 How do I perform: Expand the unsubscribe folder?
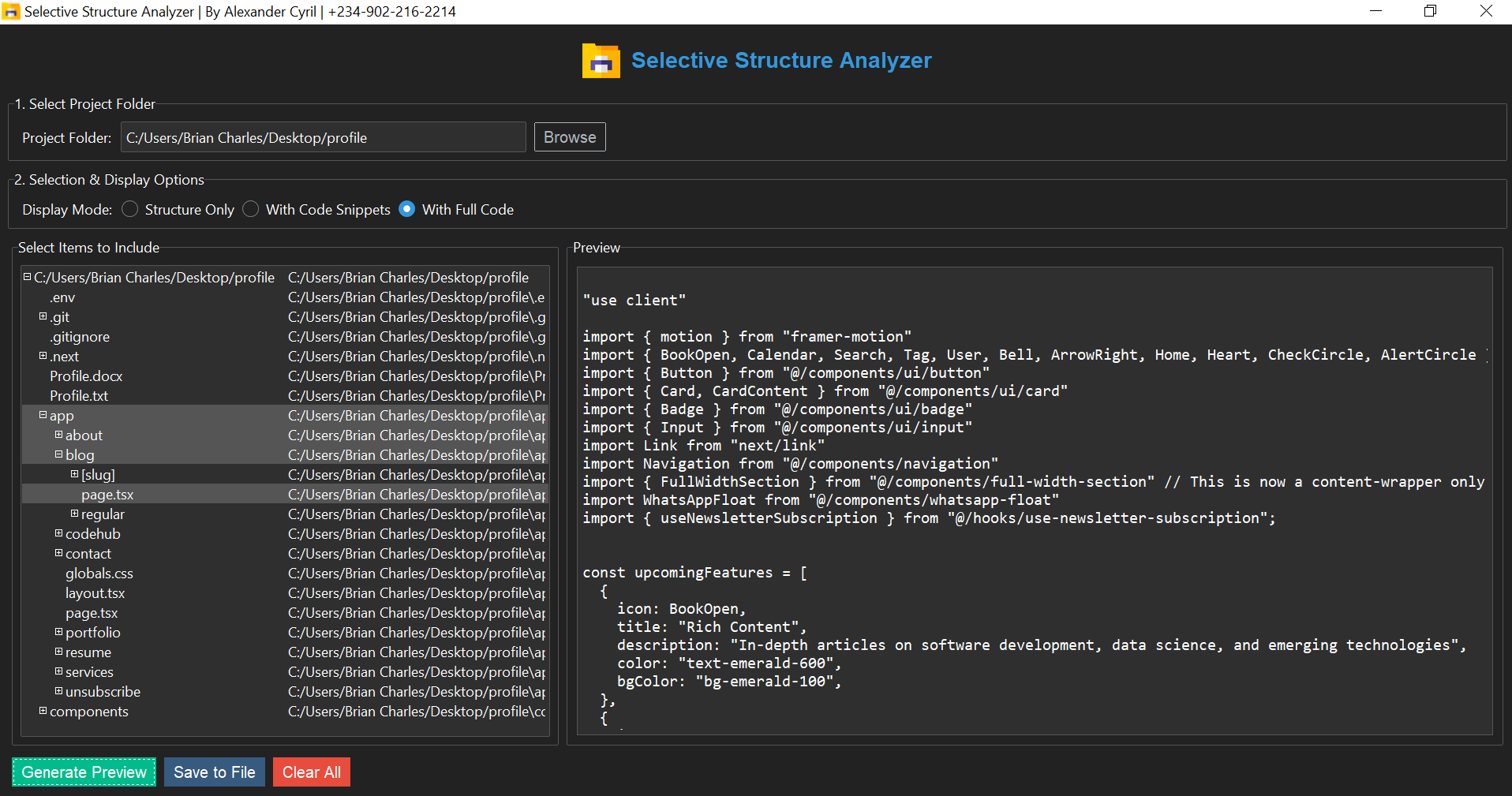58,691
